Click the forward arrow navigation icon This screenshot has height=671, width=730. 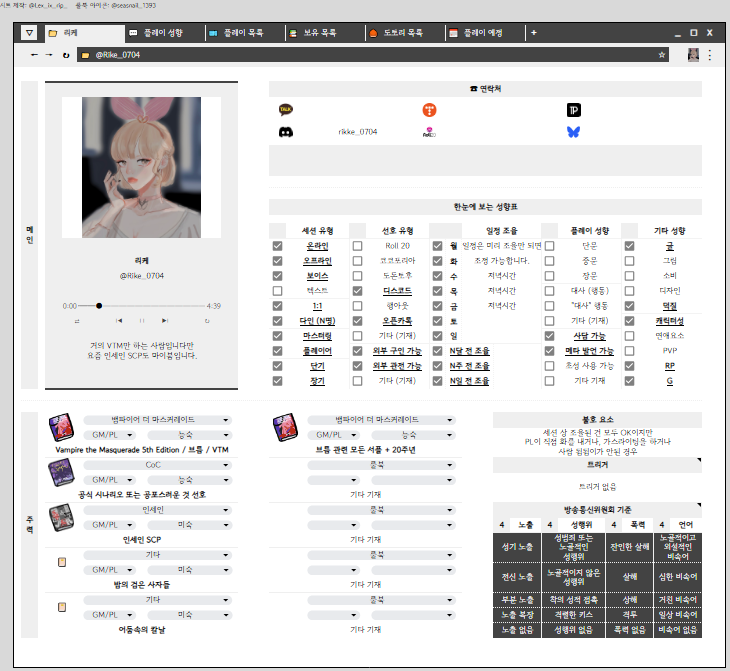coord(49,55)
